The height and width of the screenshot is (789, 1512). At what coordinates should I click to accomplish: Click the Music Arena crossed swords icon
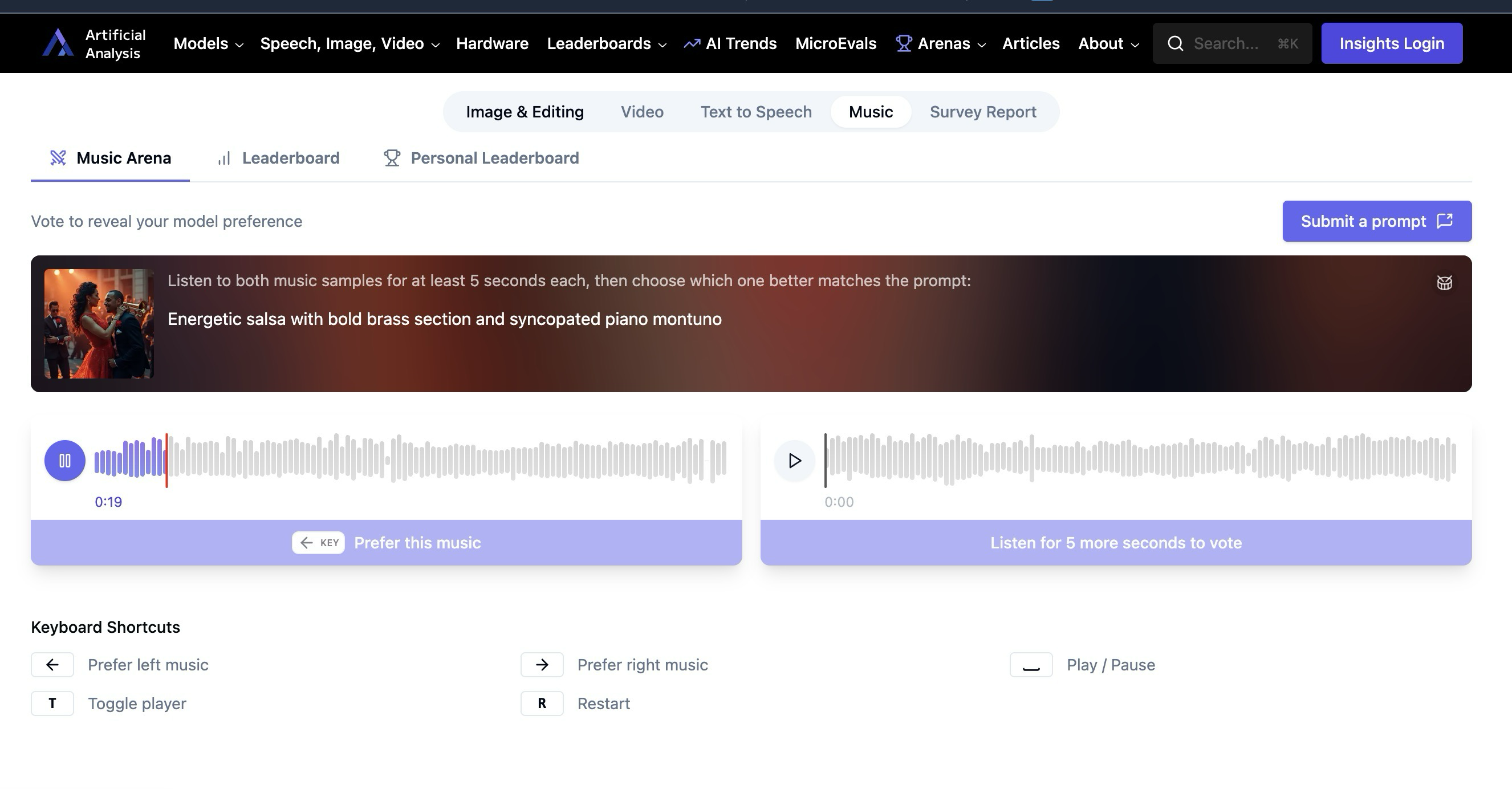coord(58,158)
